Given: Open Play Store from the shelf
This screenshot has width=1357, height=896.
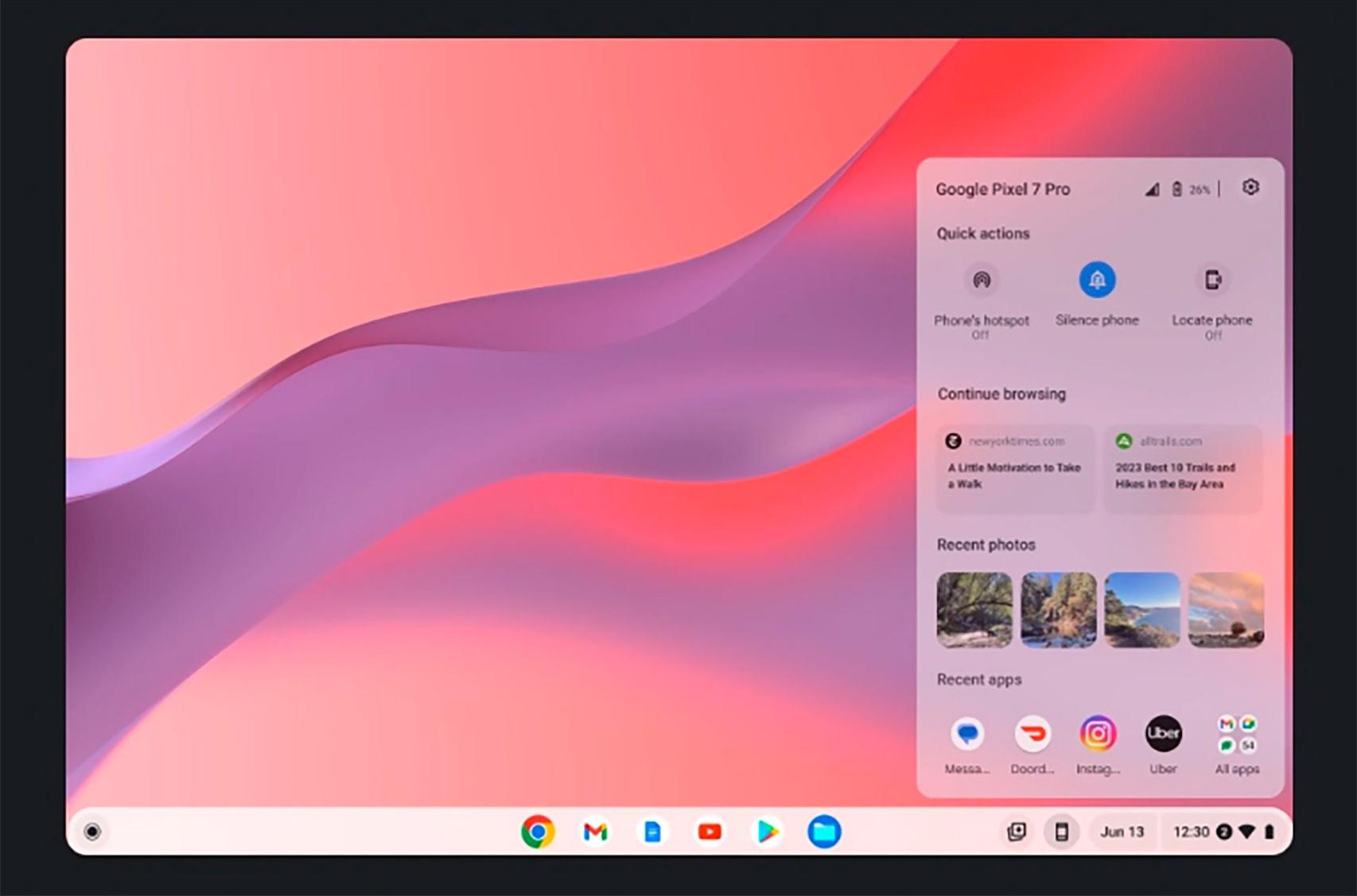Looking at the screenshot, I should pos(767,832).
